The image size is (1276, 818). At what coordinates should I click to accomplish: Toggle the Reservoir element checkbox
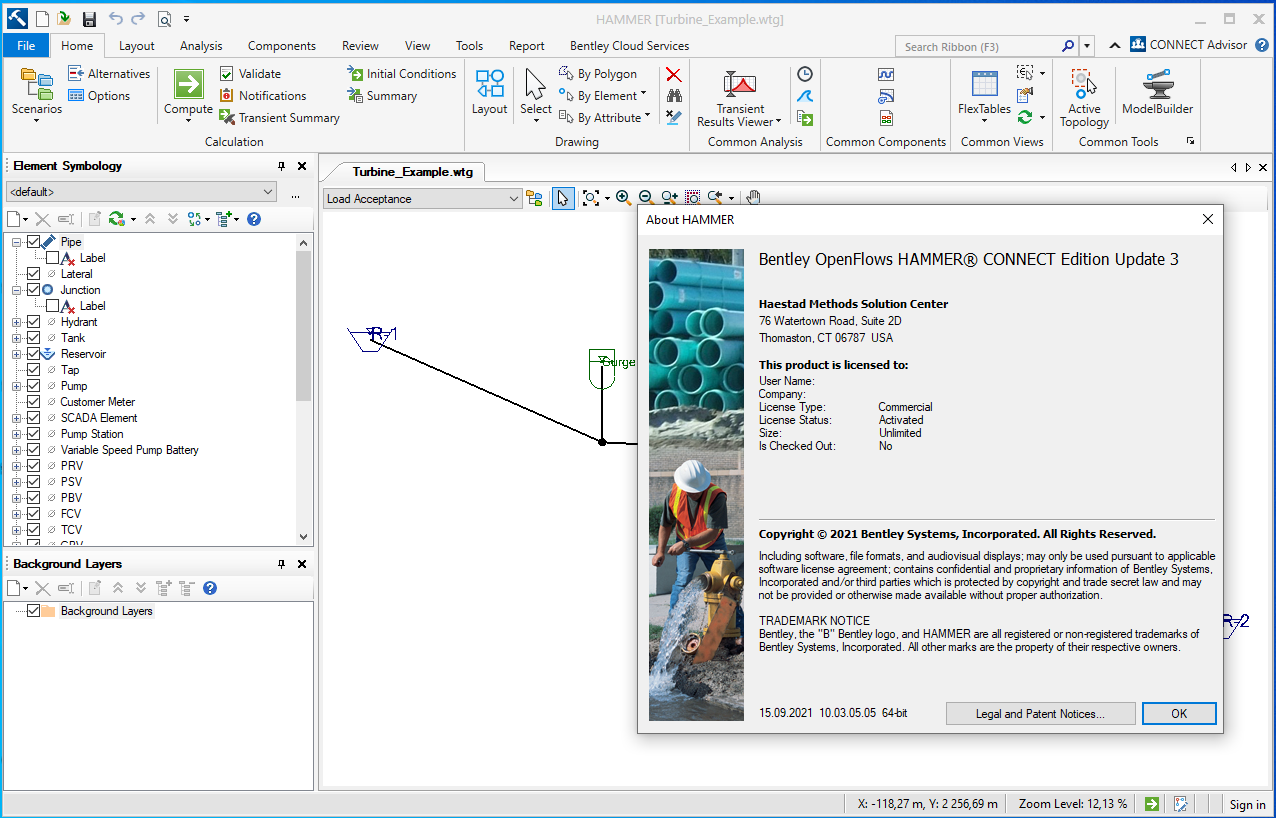(34, 354)
